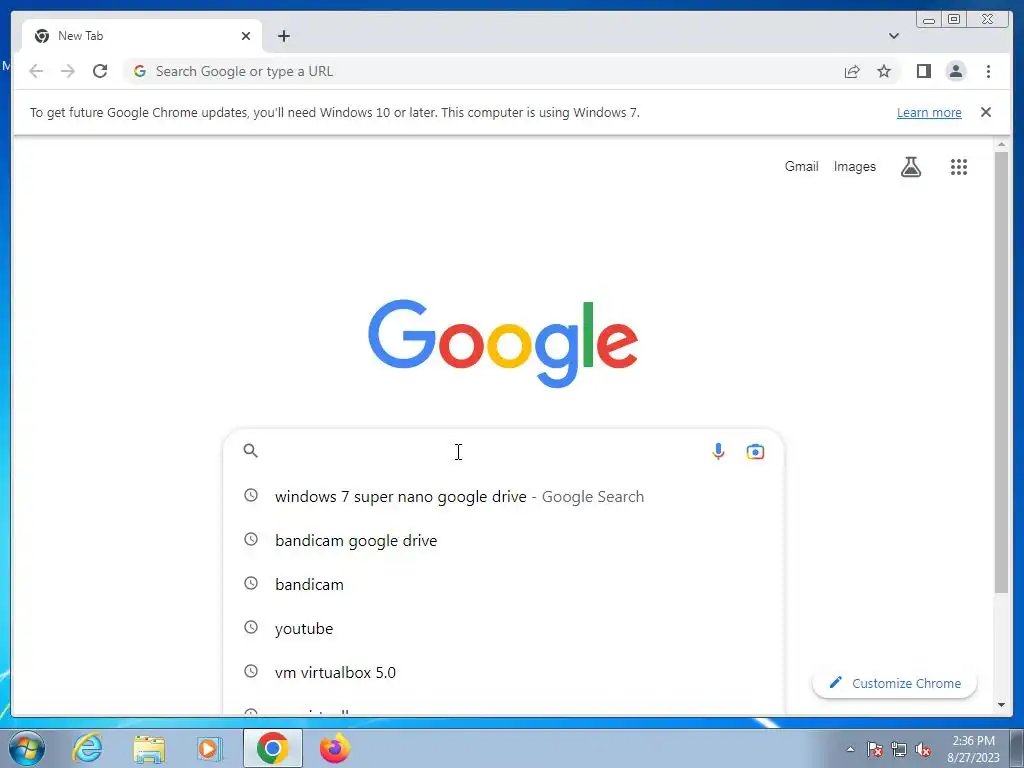Open Google Lens image search camera icon
The image size is (1024, 768).
pyautogui.click(x=755, y=451)
